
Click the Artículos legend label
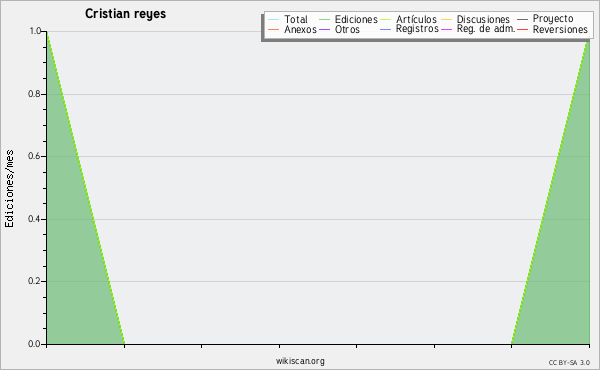416,19
